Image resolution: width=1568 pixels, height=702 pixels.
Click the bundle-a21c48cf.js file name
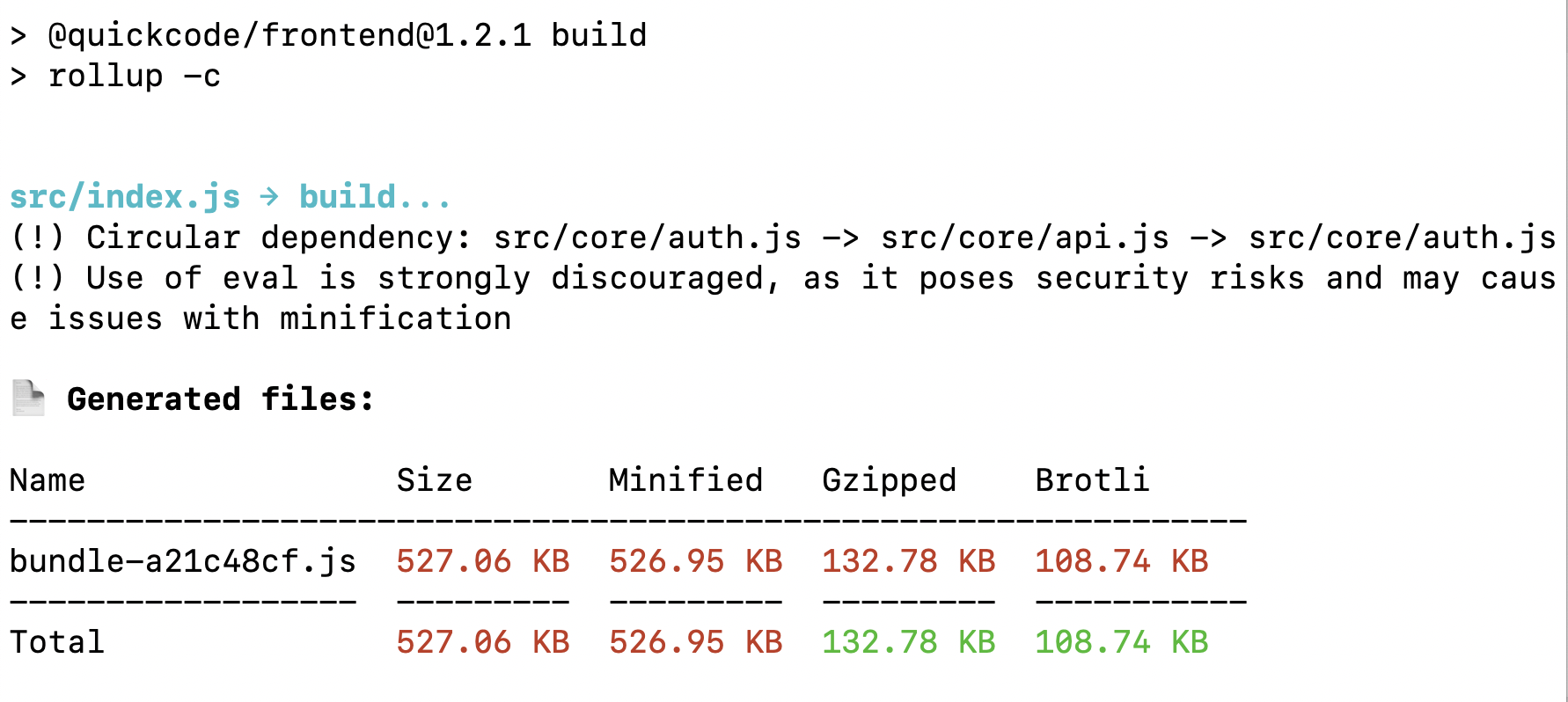point(183,561)
